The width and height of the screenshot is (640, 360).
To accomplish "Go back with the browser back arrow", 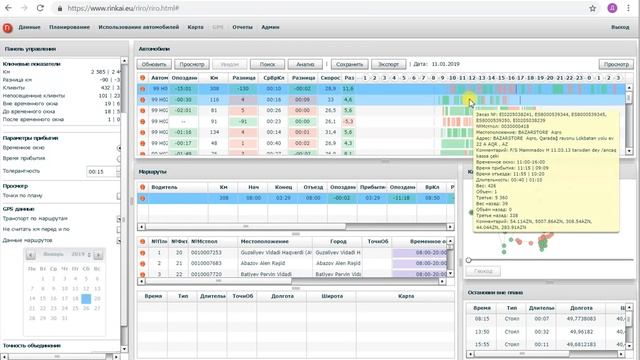I will [x=8, y=8].
